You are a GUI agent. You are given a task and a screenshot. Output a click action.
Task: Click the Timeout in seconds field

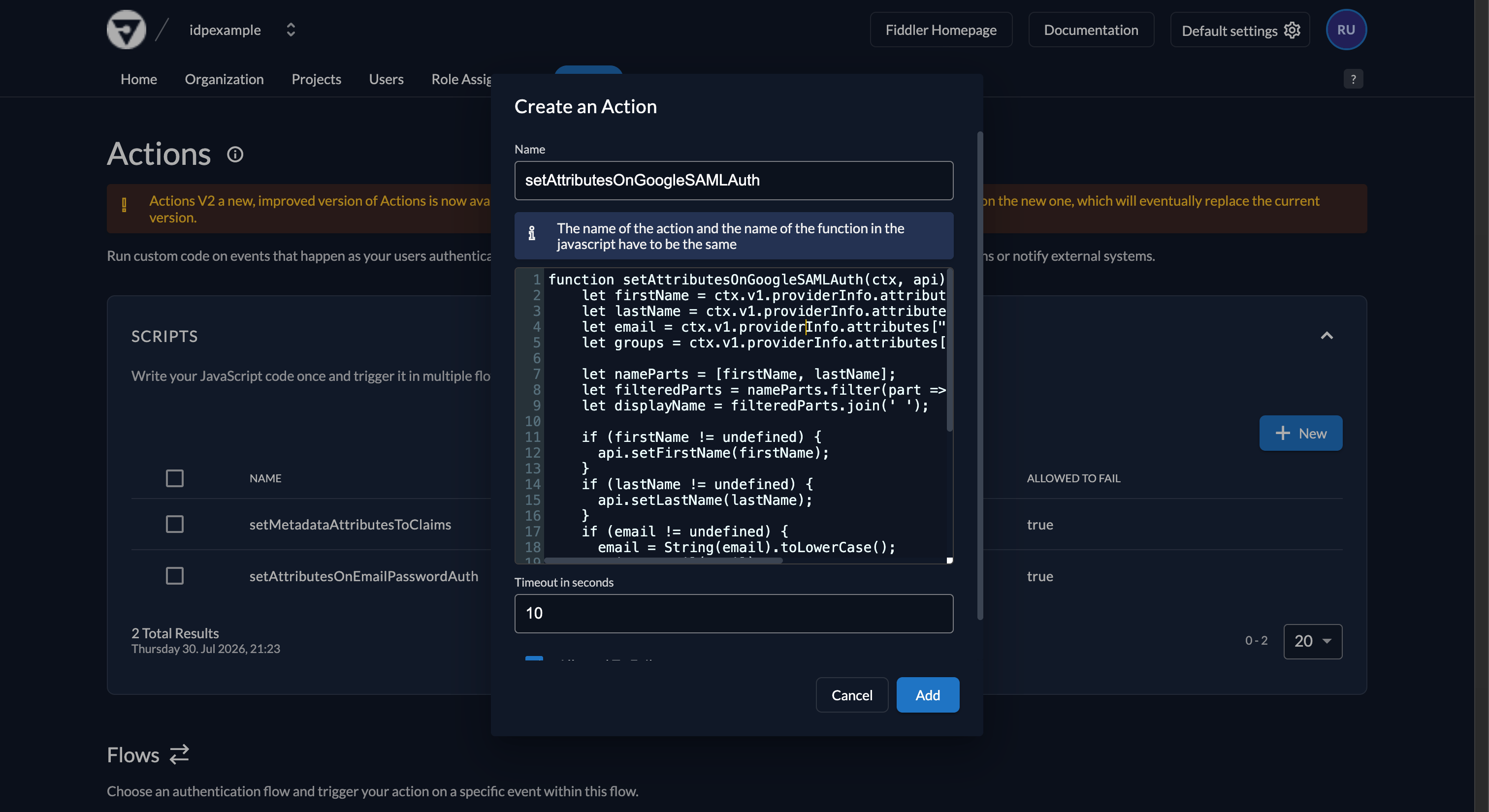point(734,613)
